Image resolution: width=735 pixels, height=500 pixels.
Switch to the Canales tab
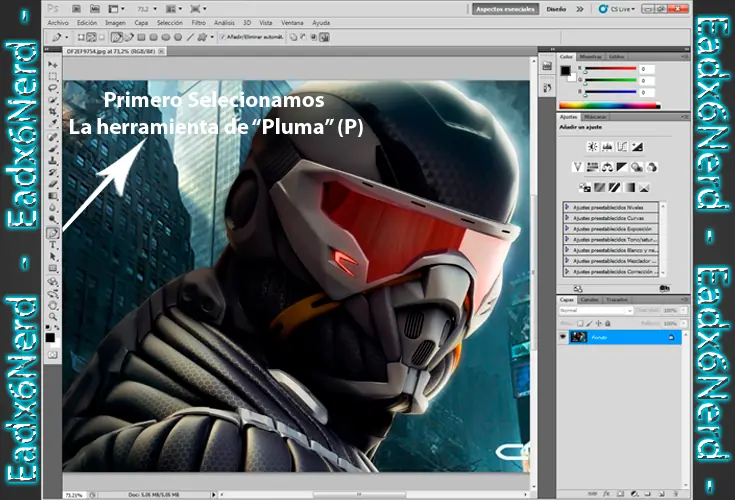(x=589, y=299)
